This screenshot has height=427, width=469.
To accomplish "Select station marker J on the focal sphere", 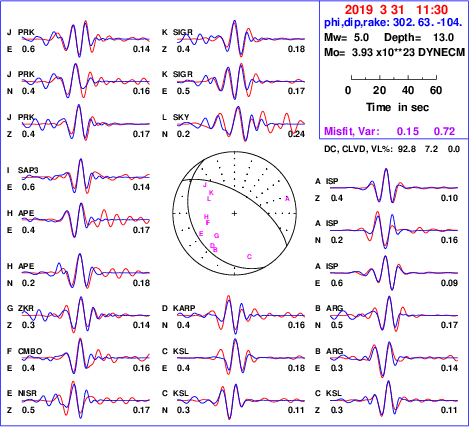I will (205, 185).
